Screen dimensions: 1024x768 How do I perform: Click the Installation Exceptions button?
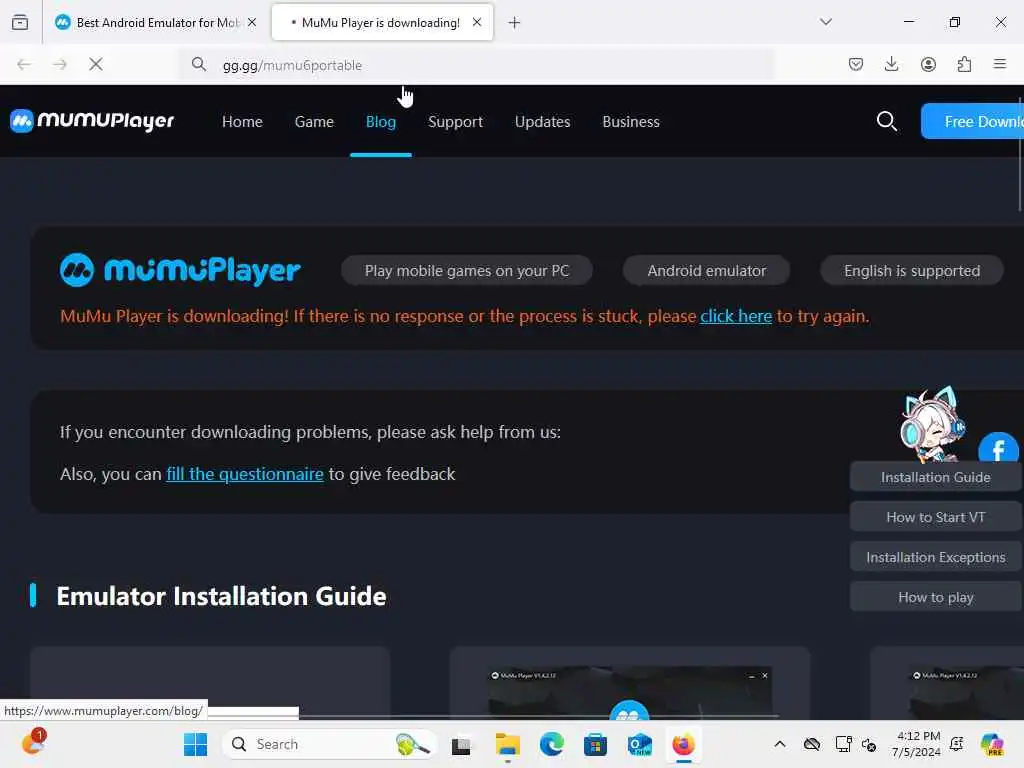[x=935, y=557]
